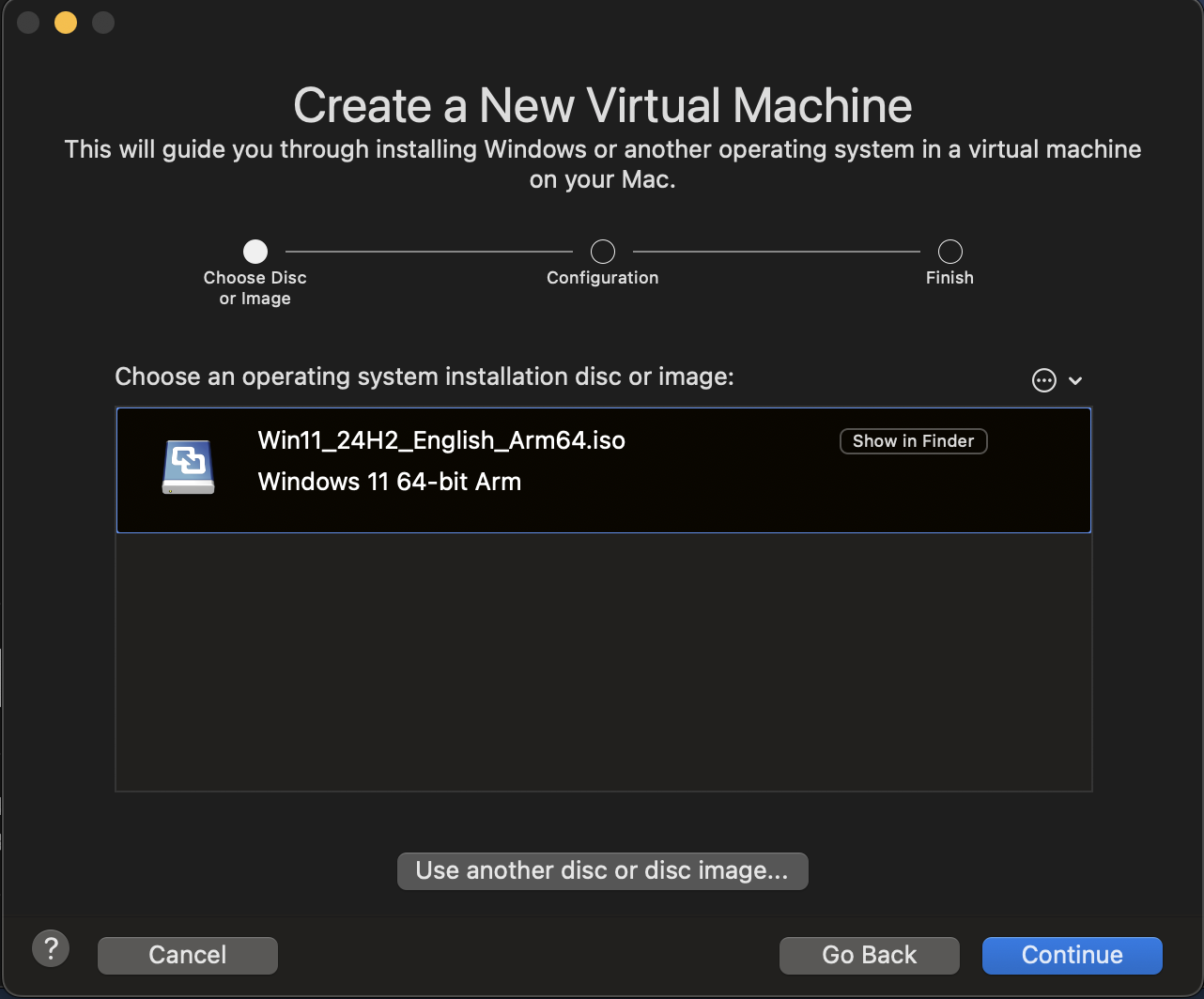Click the Choose Disc or Image label
The width and height of the screenshot is (1204, 999).
click(x=255, y=288)
